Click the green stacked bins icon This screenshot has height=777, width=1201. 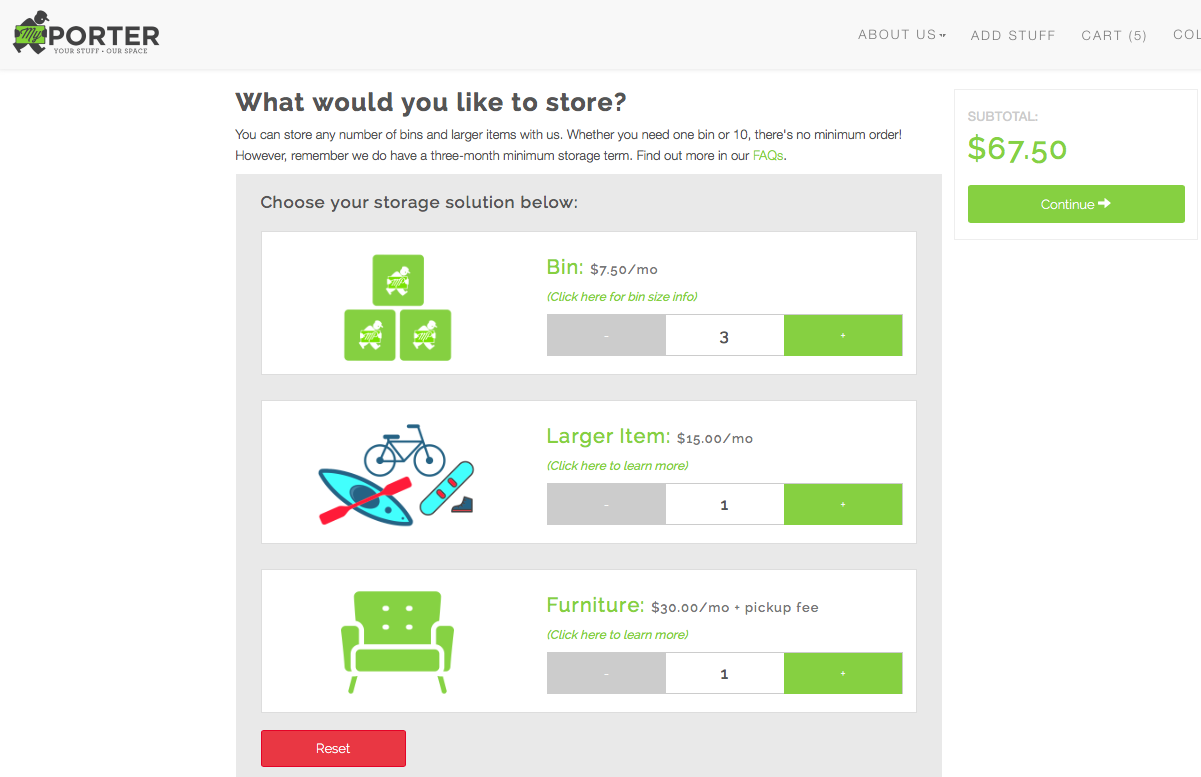(x=398, y=307)
